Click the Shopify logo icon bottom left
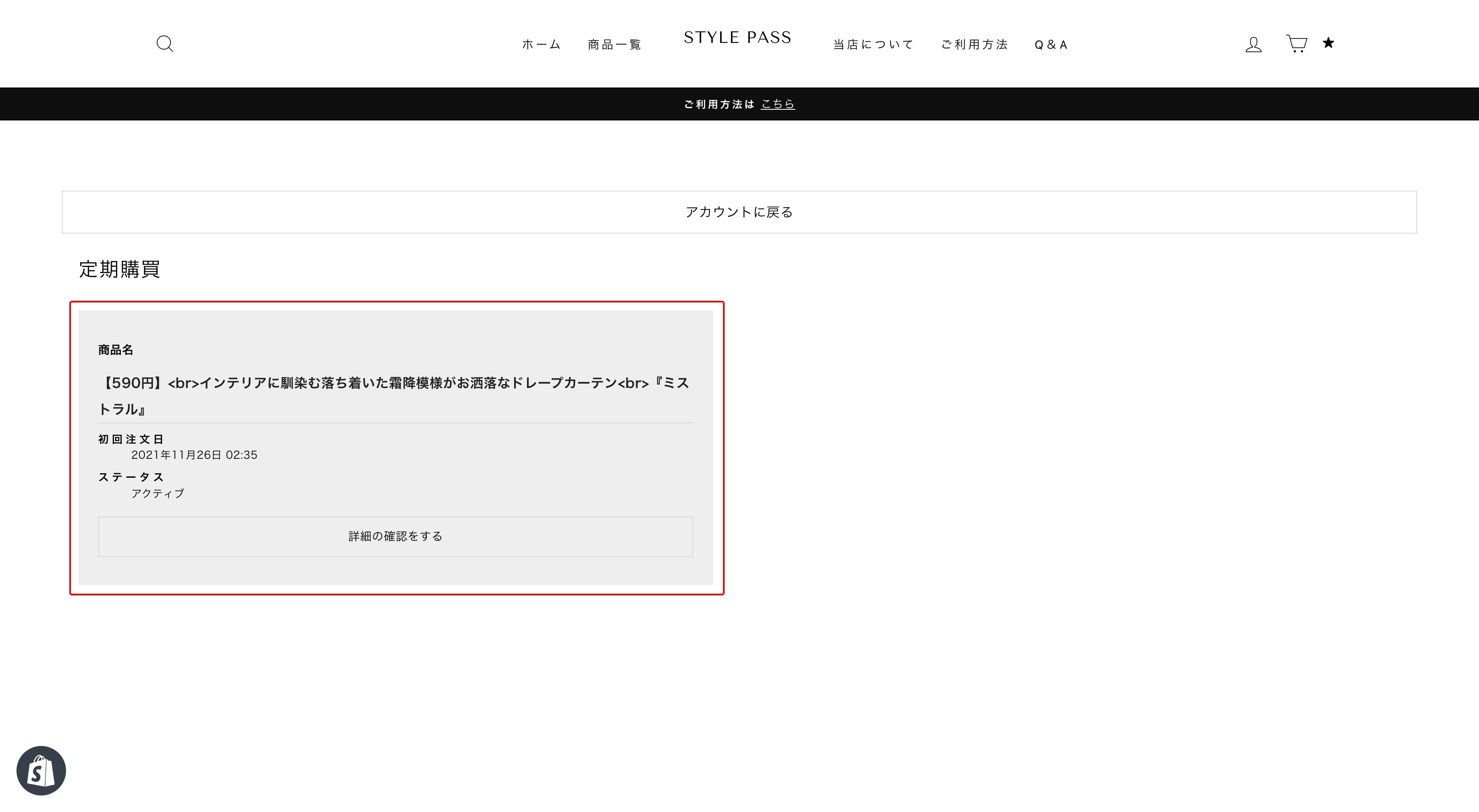This screenshot has height=812, width=1479. (41, 771)
